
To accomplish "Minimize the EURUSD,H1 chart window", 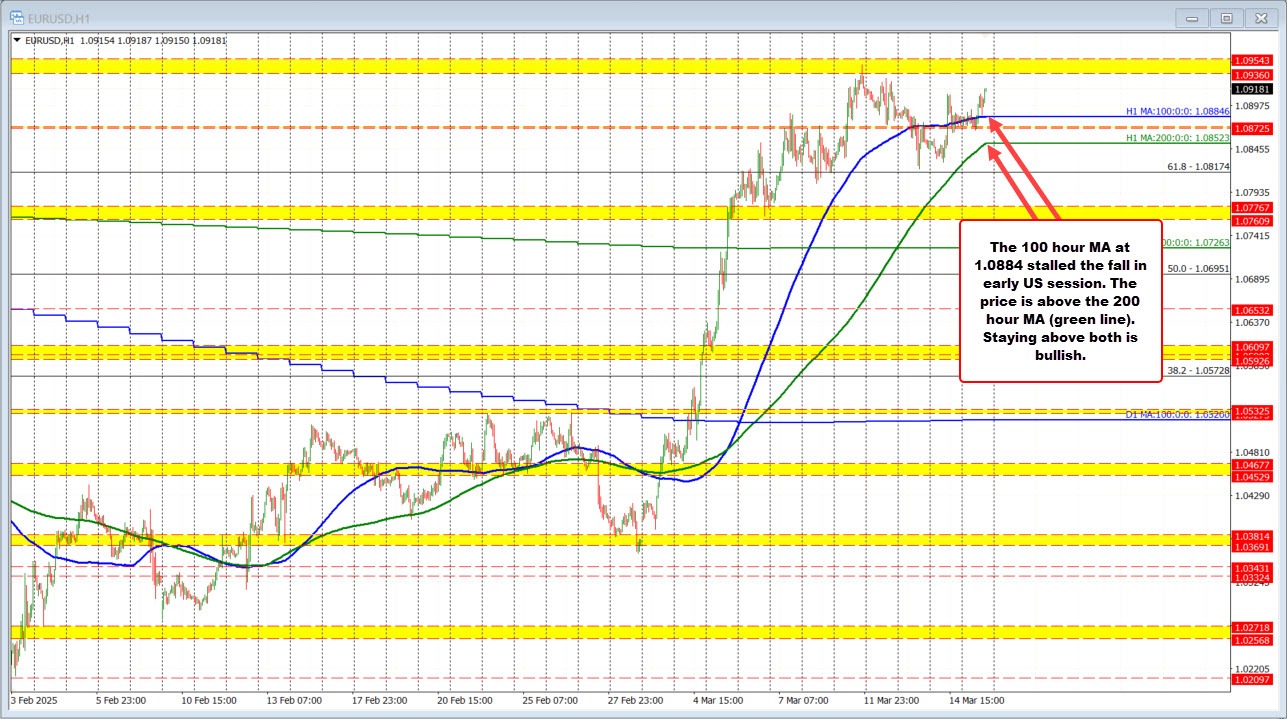I will [x=1191, y=17].
